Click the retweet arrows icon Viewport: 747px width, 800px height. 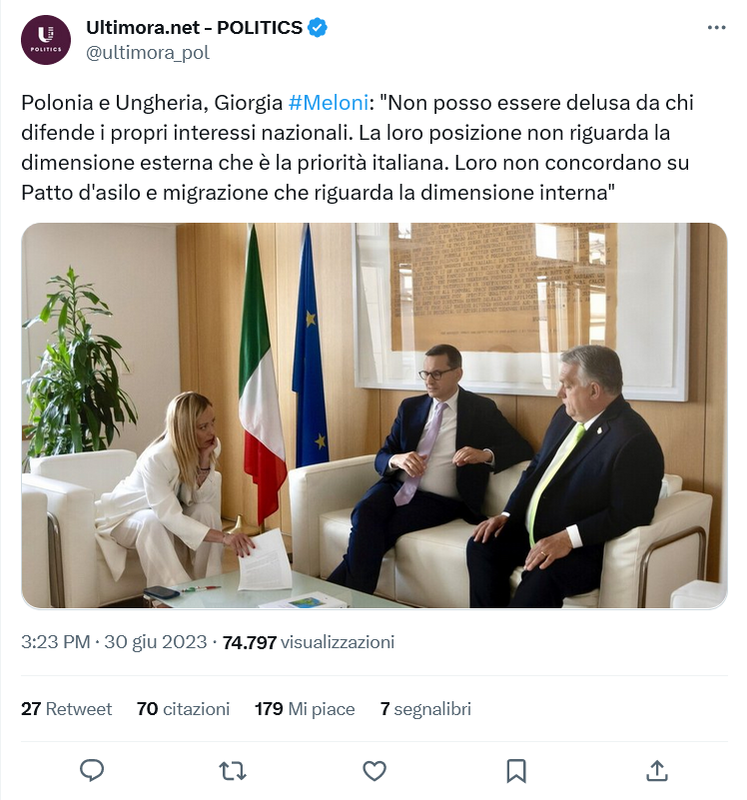[x=233, y=770]
